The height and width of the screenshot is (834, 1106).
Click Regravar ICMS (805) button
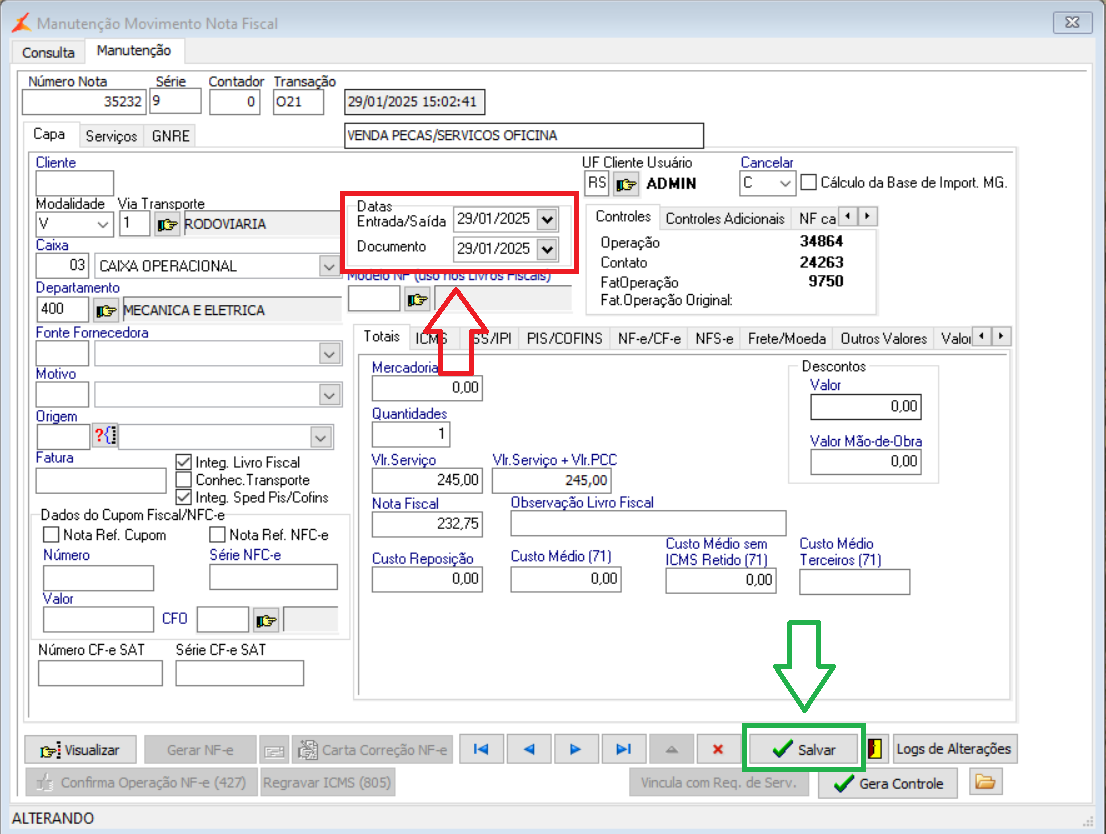pyautogui.click(x=327, y=782)
